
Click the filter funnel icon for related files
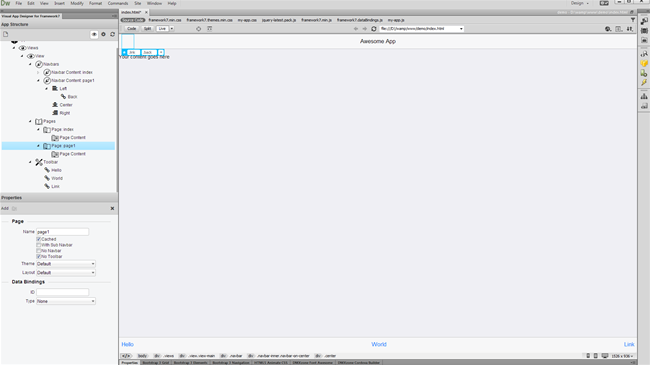(633, 20)
